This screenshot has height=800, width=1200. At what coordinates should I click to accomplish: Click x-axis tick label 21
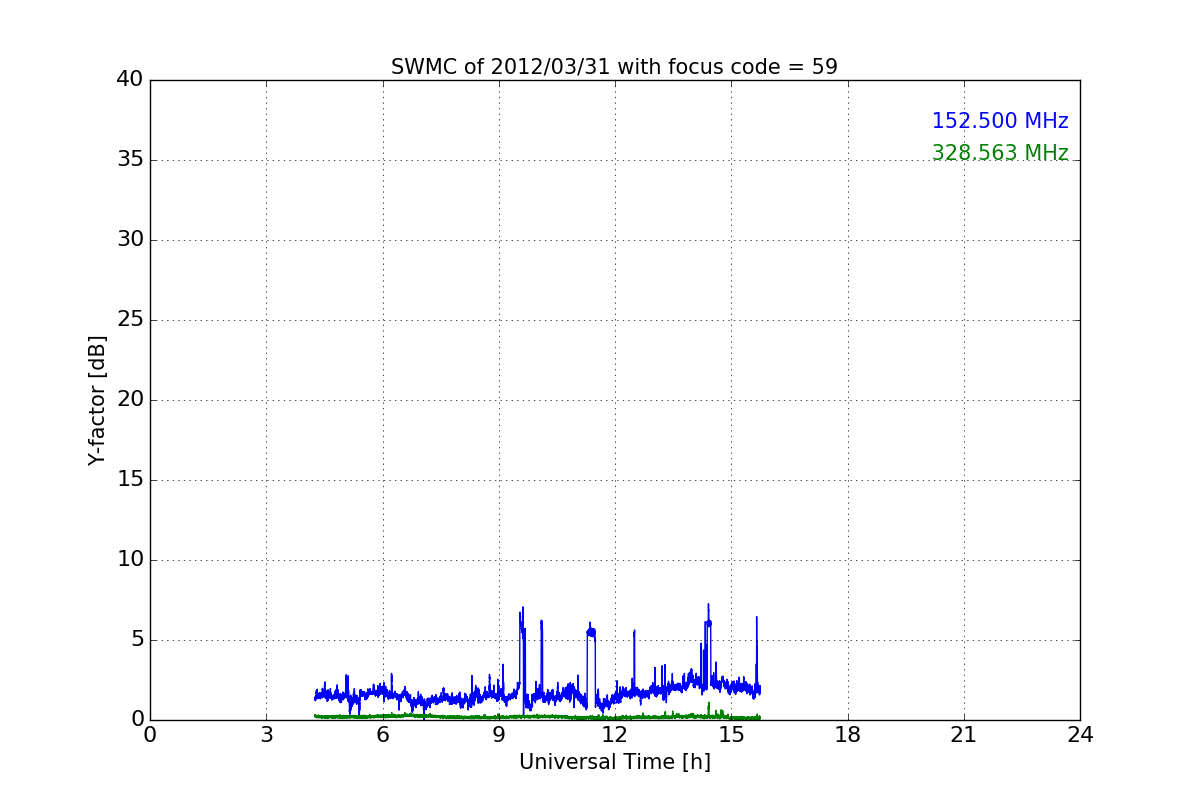[x=964, y=735]
